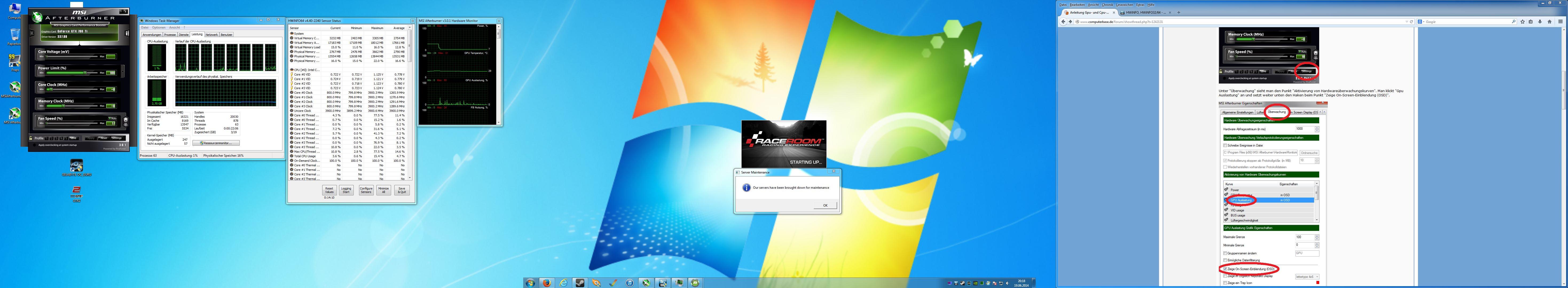Image resolution: width=1568 pixels, height=288 pixels.
Task: Click Core #0 Clock row in HWiNFO64
Action: coord(348,93)
